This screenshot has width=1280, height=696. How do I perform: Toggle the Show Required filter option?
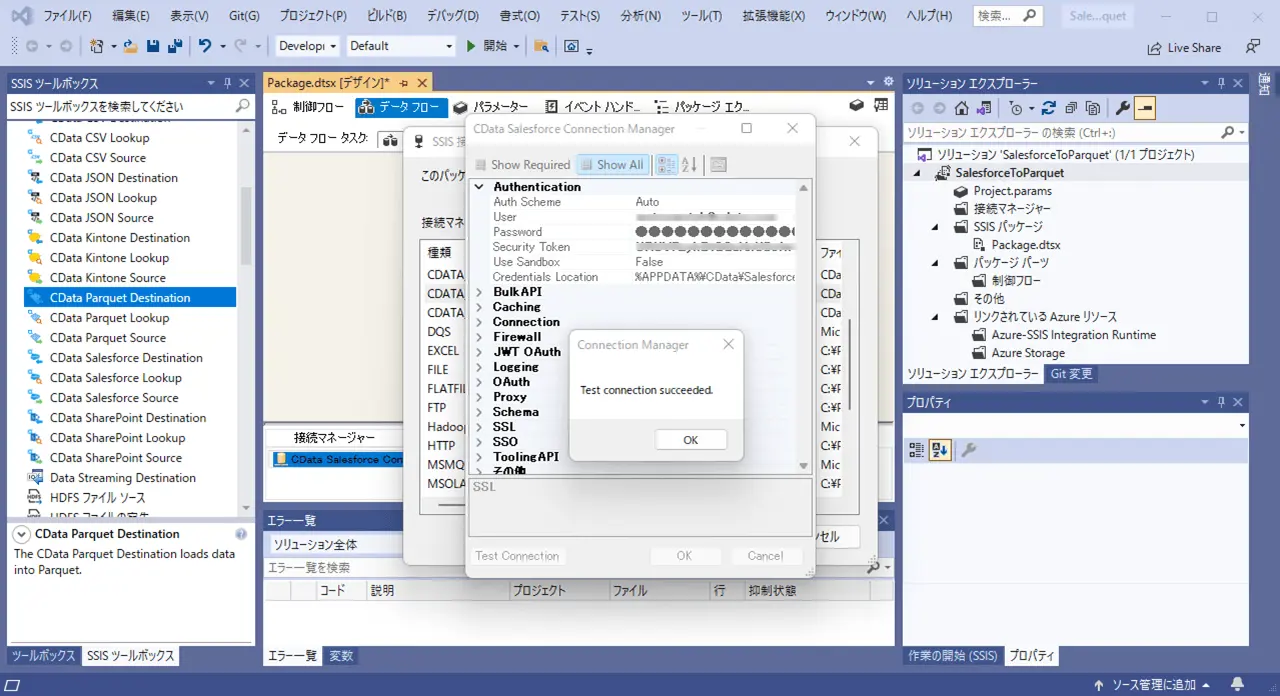521,165
